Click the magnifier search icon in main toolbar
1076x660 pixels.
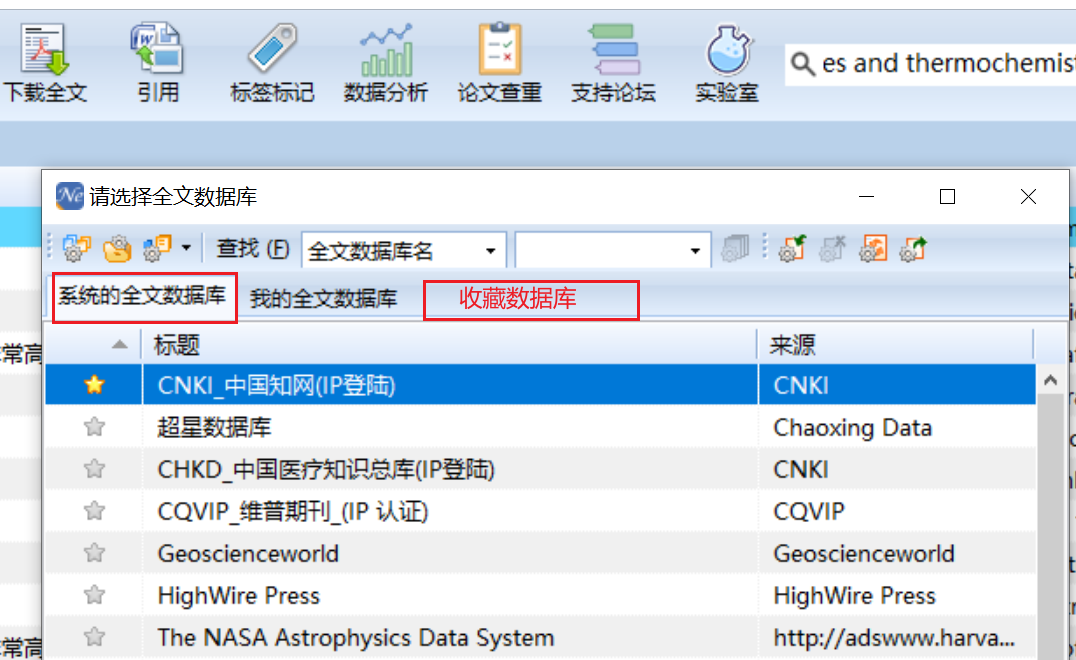pos(802,64)
